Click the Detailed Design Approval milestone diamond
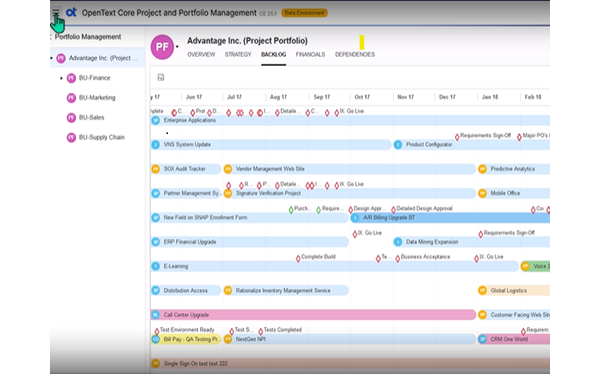Screen dimensions: 600x374 click(393, 210)
